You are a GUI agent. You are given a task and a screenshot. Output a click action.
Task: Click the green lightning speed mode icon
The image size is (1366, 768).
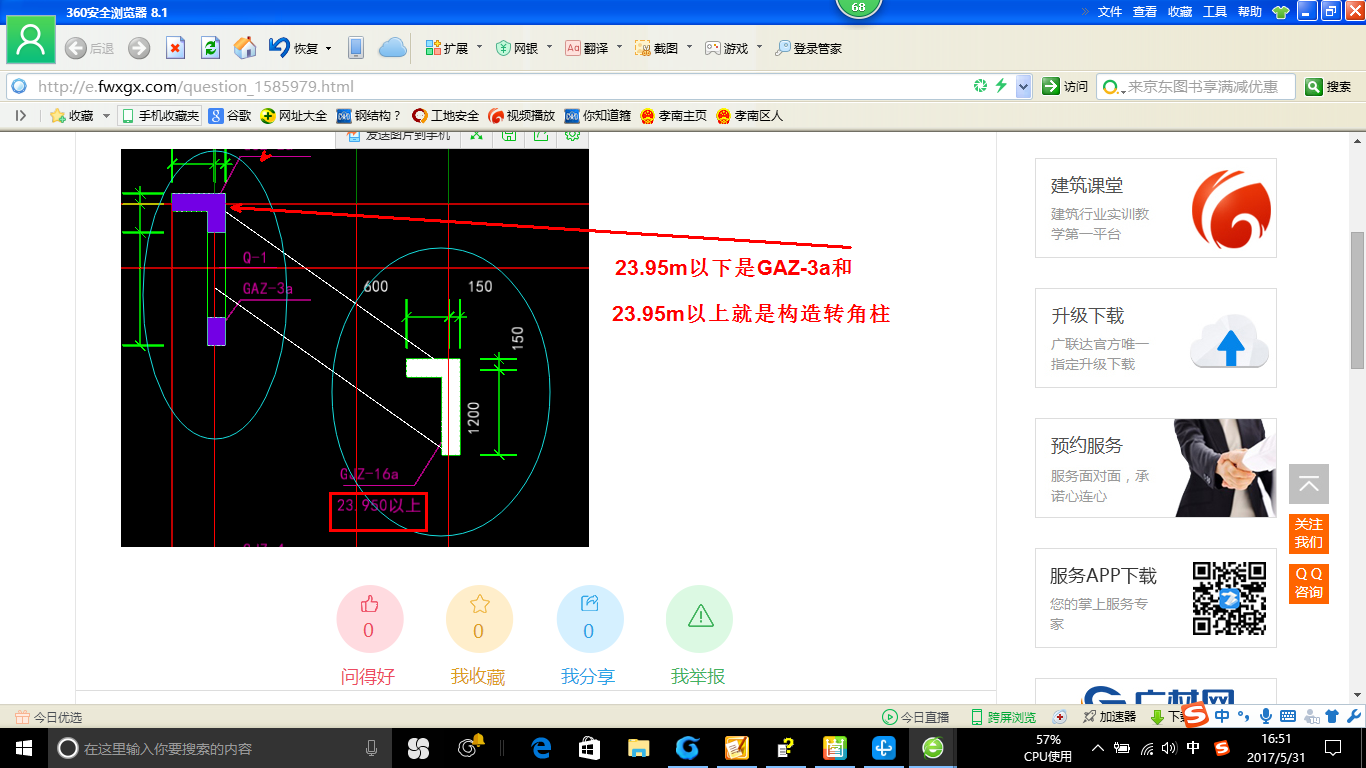click(x=1001, y=87)
